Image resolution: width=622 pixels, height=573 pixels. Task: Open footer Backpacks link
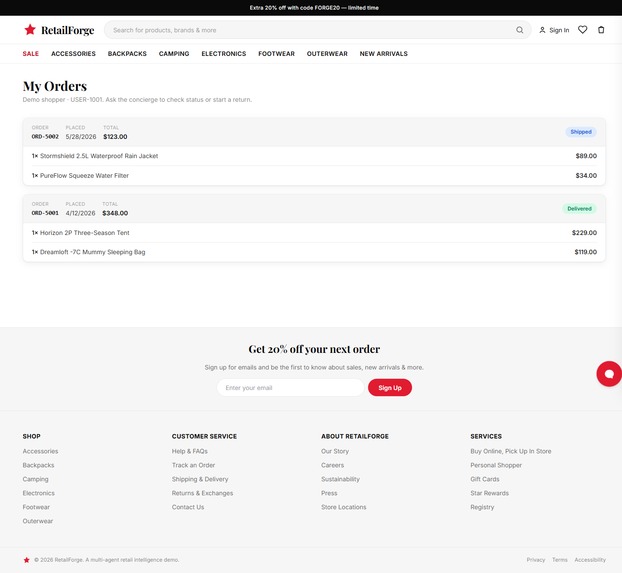[x=38, y=465]
